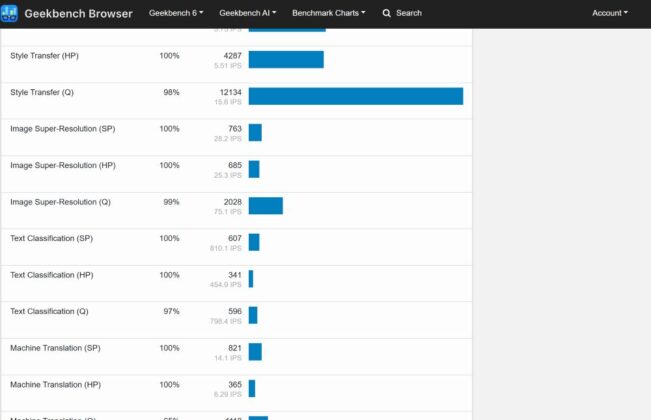This screenshot has height=420, width=651.
Task: Click the Text Classification (HP) score bar
Action: [x=251, y=279]
